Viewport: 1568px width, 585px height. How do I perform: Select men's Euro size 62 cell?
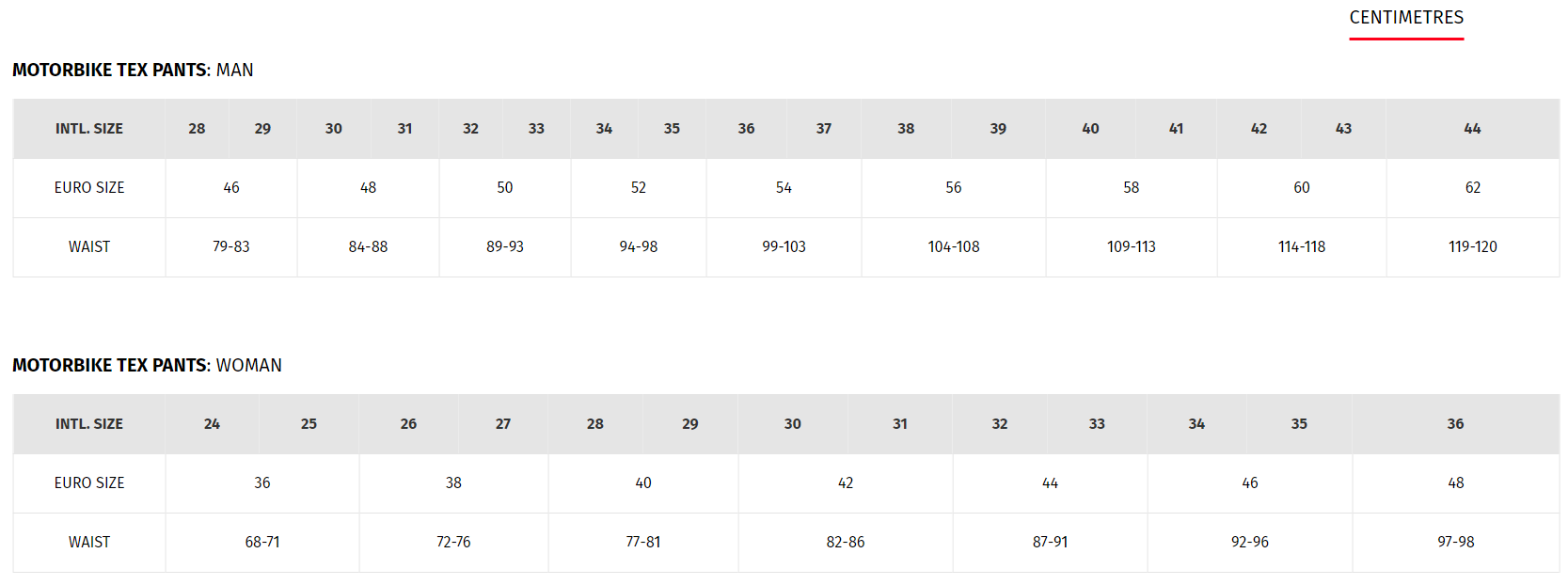(1473, 188)
